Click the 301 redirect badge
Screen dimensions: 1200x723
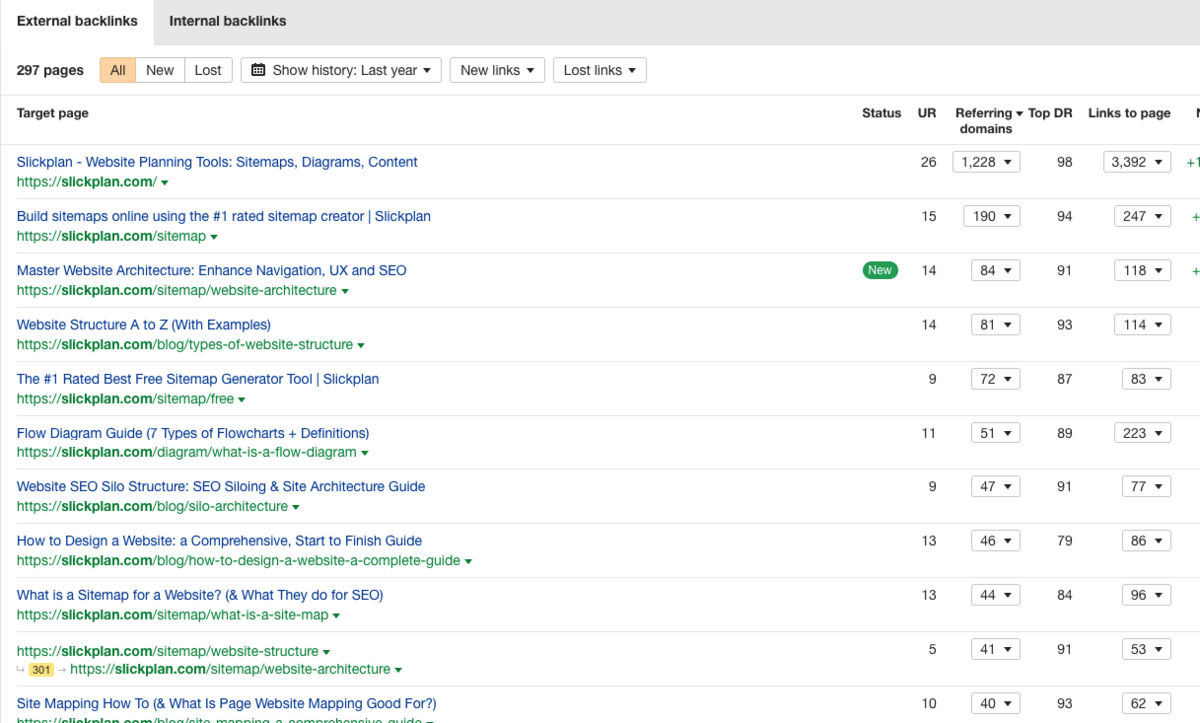click(41, 670)
